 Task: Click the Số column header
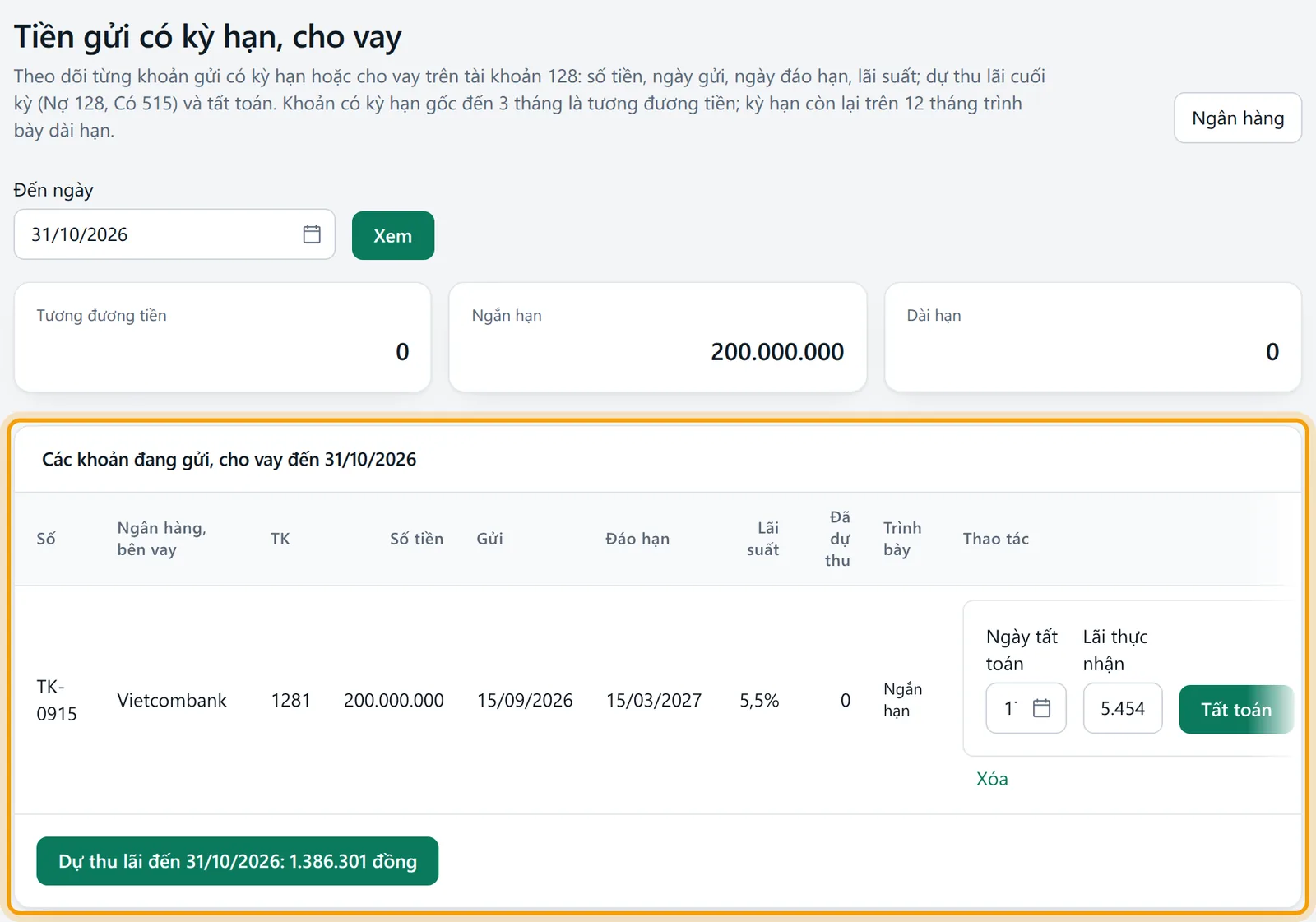[46, 539]
